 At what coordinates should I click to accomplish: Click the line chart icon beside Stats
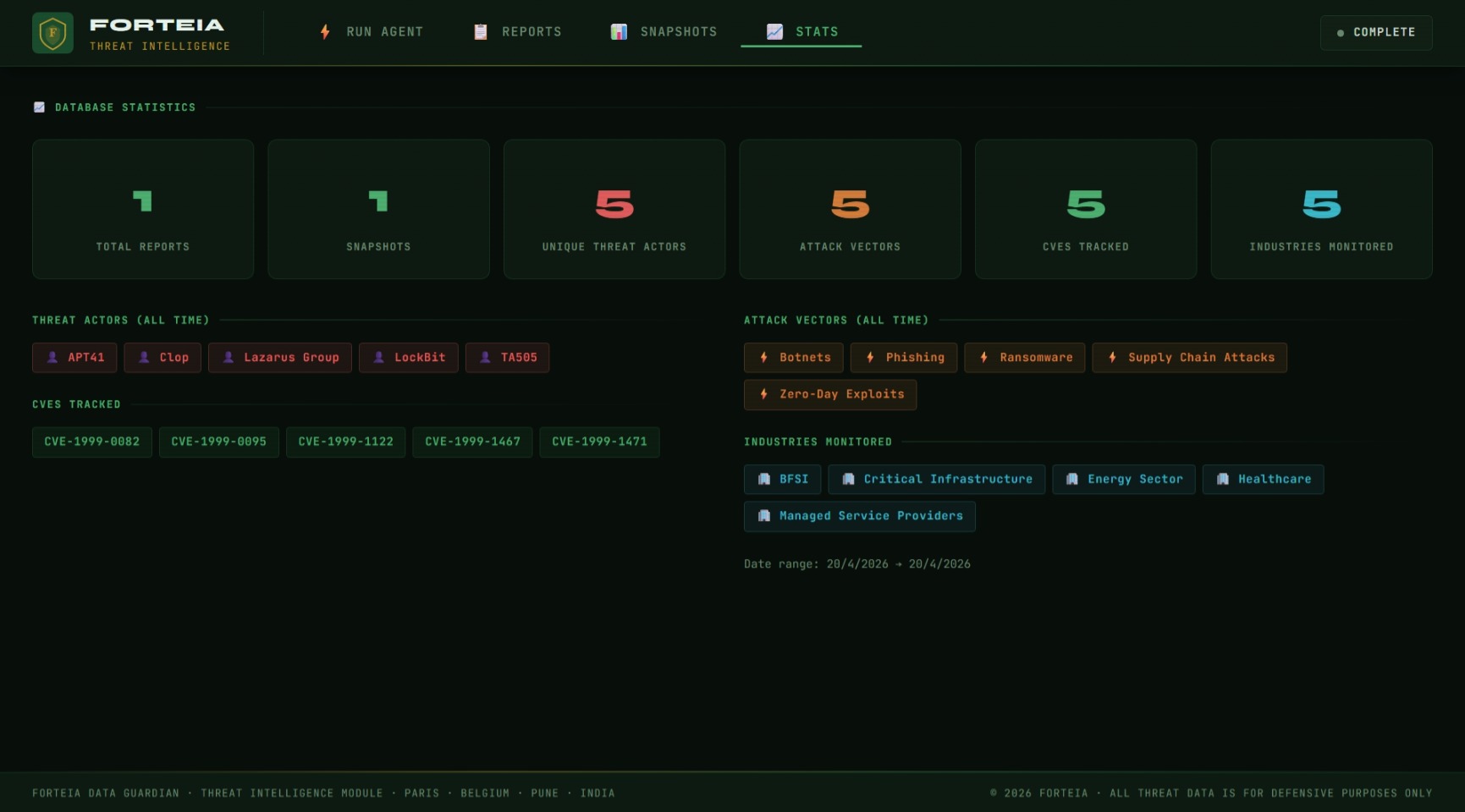(774, 32)
